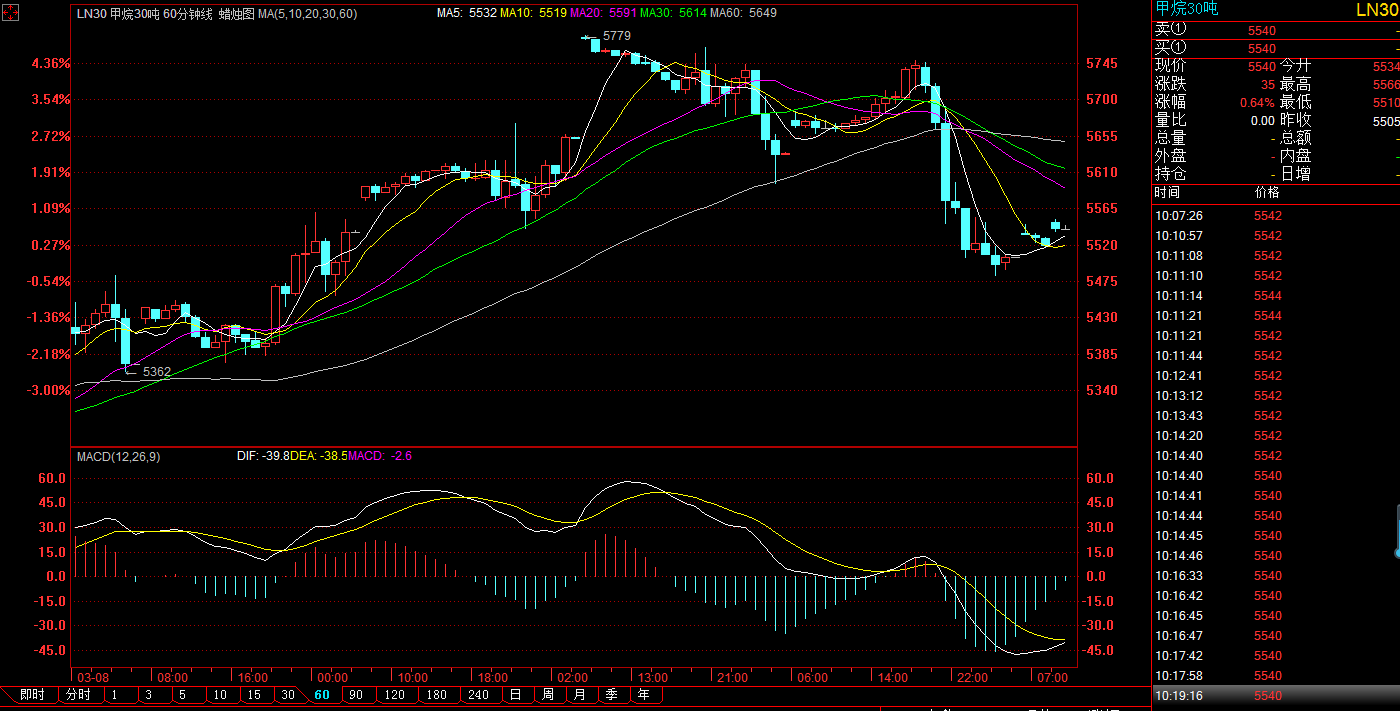Select the active 60-minute period tab
This screenshot has height=711, width=1400.
[x=322, y=694]
